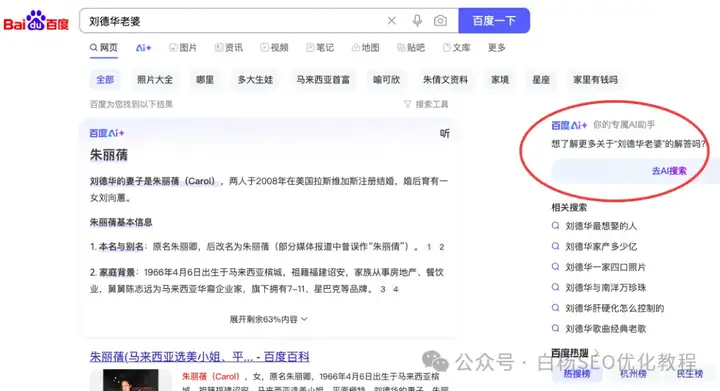Select the 热搜榜 tab

[x=577, y=374]
